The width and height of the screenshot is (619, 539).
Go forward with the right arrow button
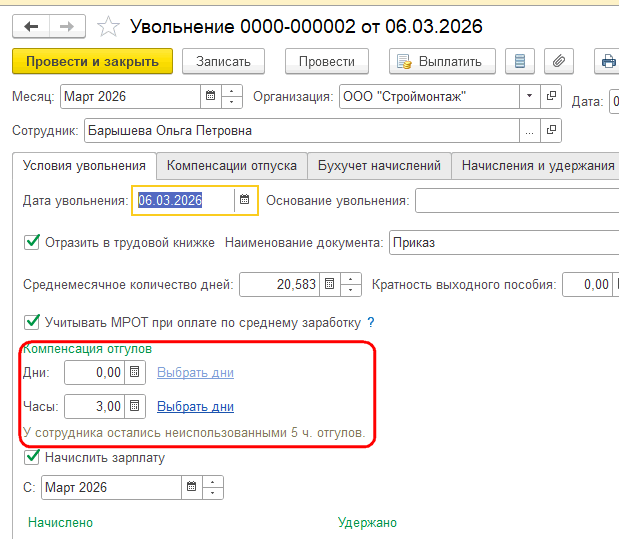pos(67,27)
